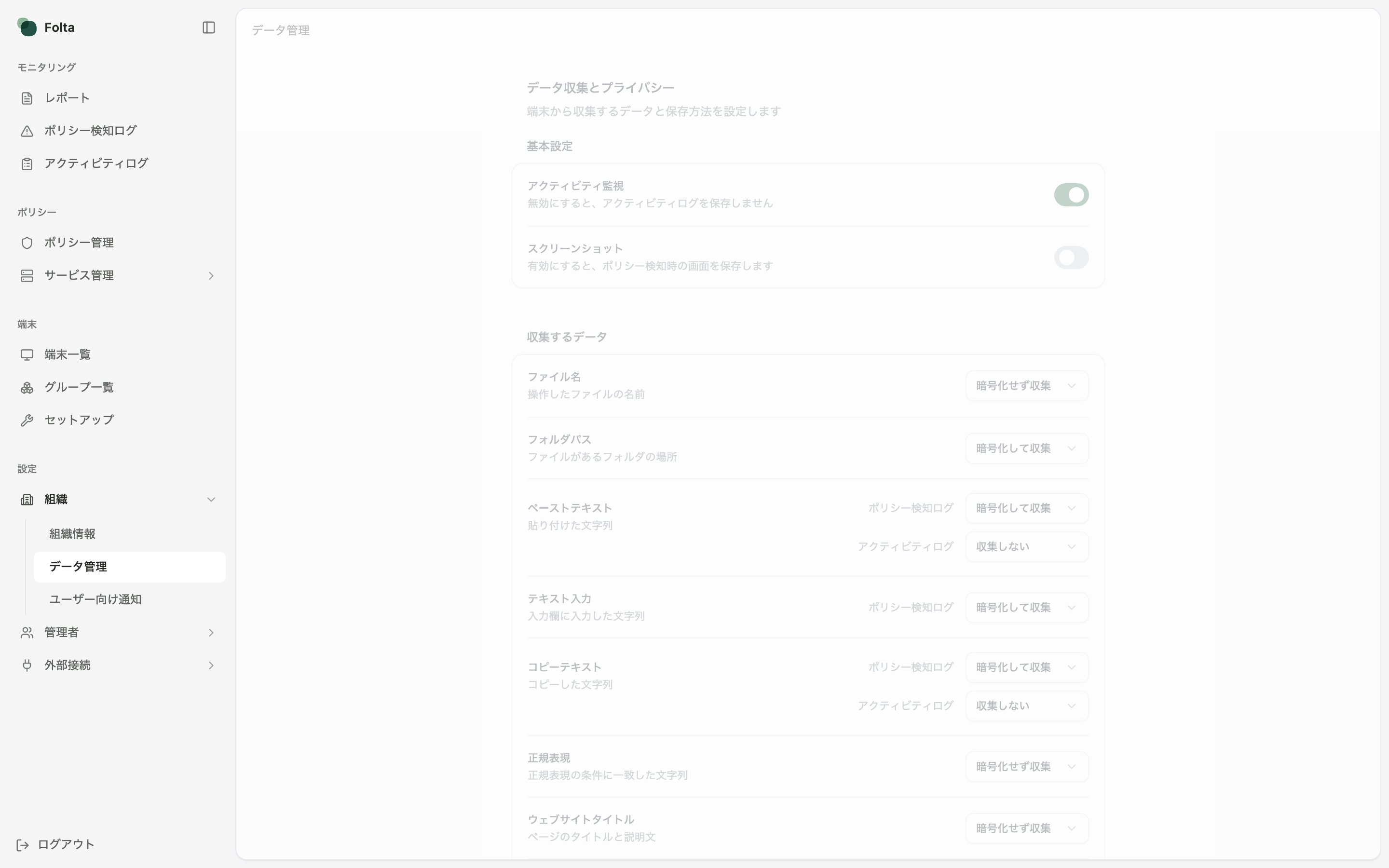Image resolution: width=1389 pixels, height=868 pixels.
Task: Open the ウェブサイトタイトル collection dropdown
Action: click(x=1027, y=828)
